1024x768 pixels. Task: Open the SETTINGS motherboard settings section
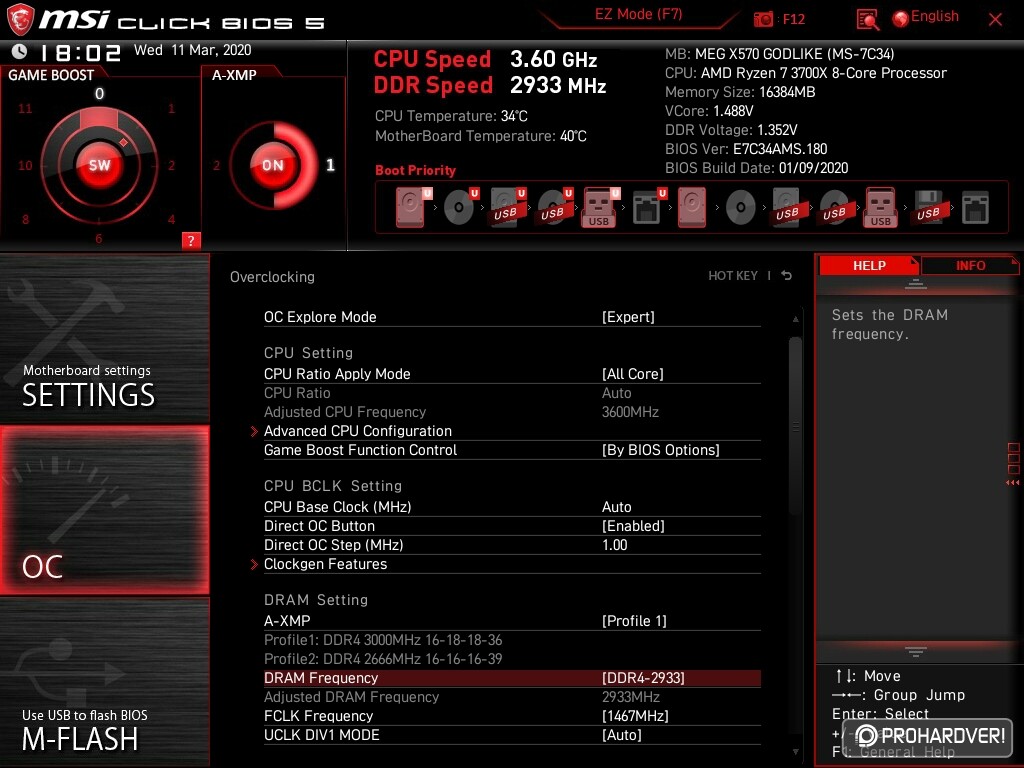click(x=104, y=338)
